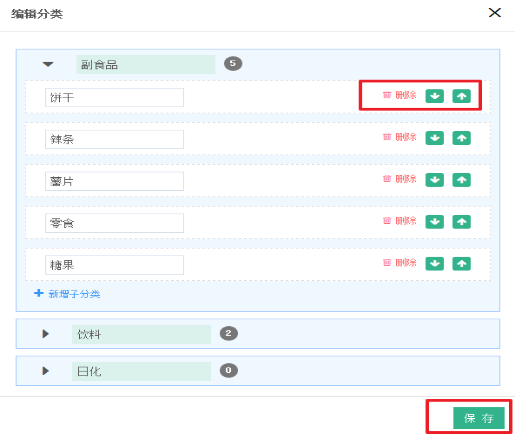Edit the 糖果 subcategory name field
The image size is (516, 436).
coord(114,265)
